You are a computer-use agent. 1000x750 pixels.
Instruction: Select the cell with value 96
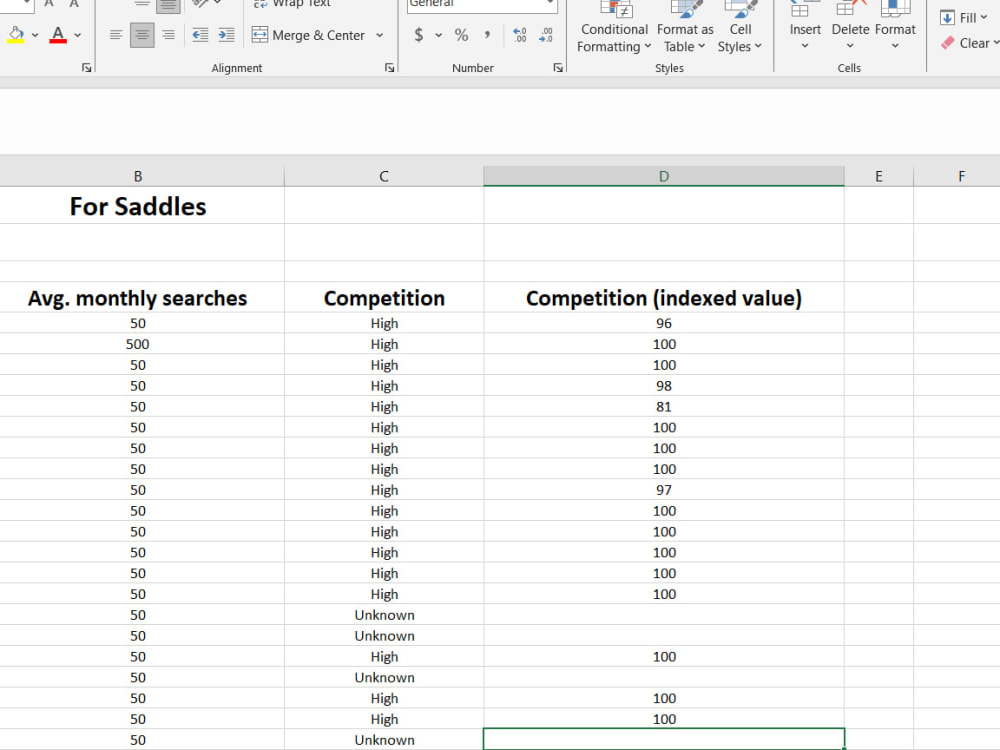[x=664, y=323]
